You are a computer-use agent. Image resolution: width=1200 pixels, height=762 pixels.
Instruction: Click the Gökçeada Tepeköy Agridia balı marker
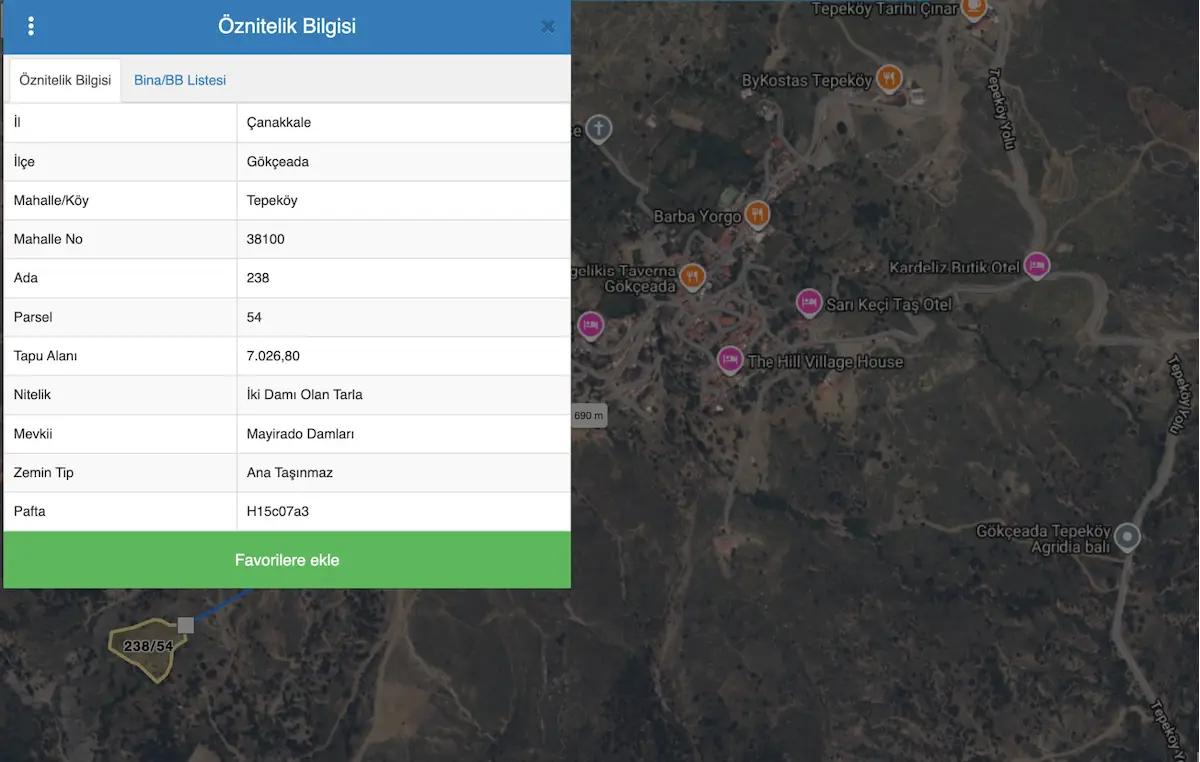[1128, 537]
